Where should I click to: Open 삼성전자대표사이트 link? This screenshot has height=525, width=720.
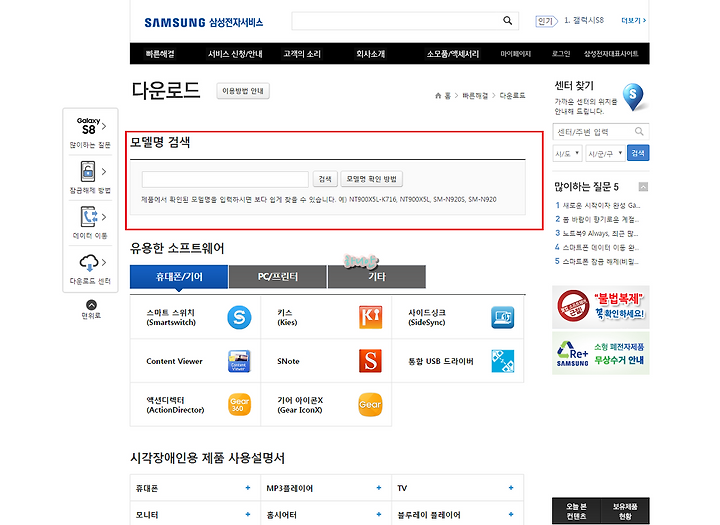(611, 54)
